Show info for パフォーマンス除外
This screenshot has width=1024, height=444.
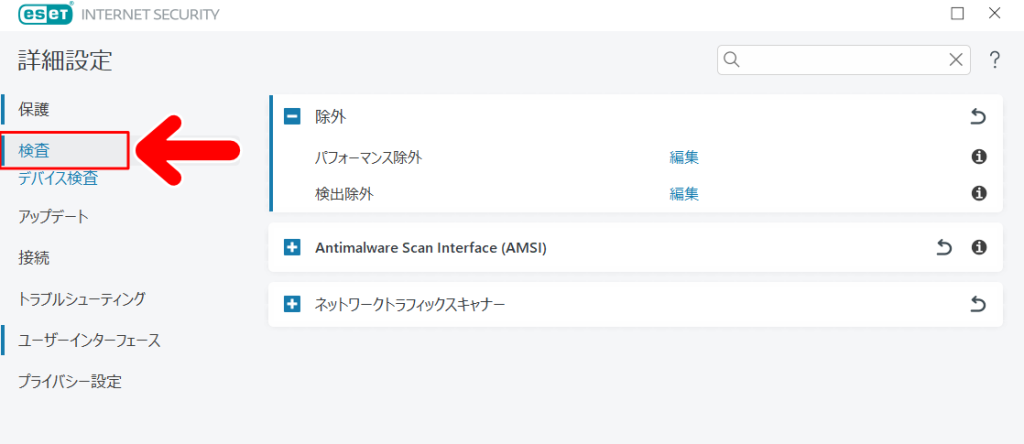point(978,157)
